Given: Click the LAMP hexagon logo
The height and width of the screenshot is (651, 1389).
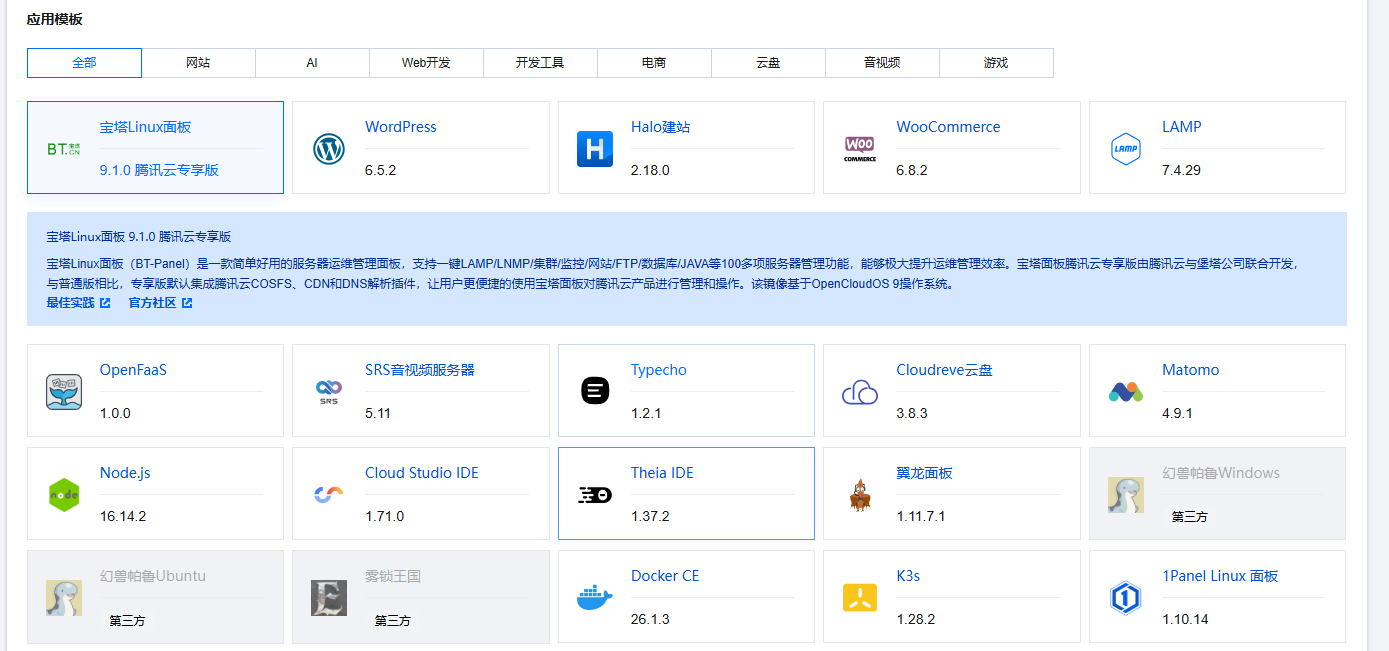Looking at the screenshot, I should (1126, 149).
